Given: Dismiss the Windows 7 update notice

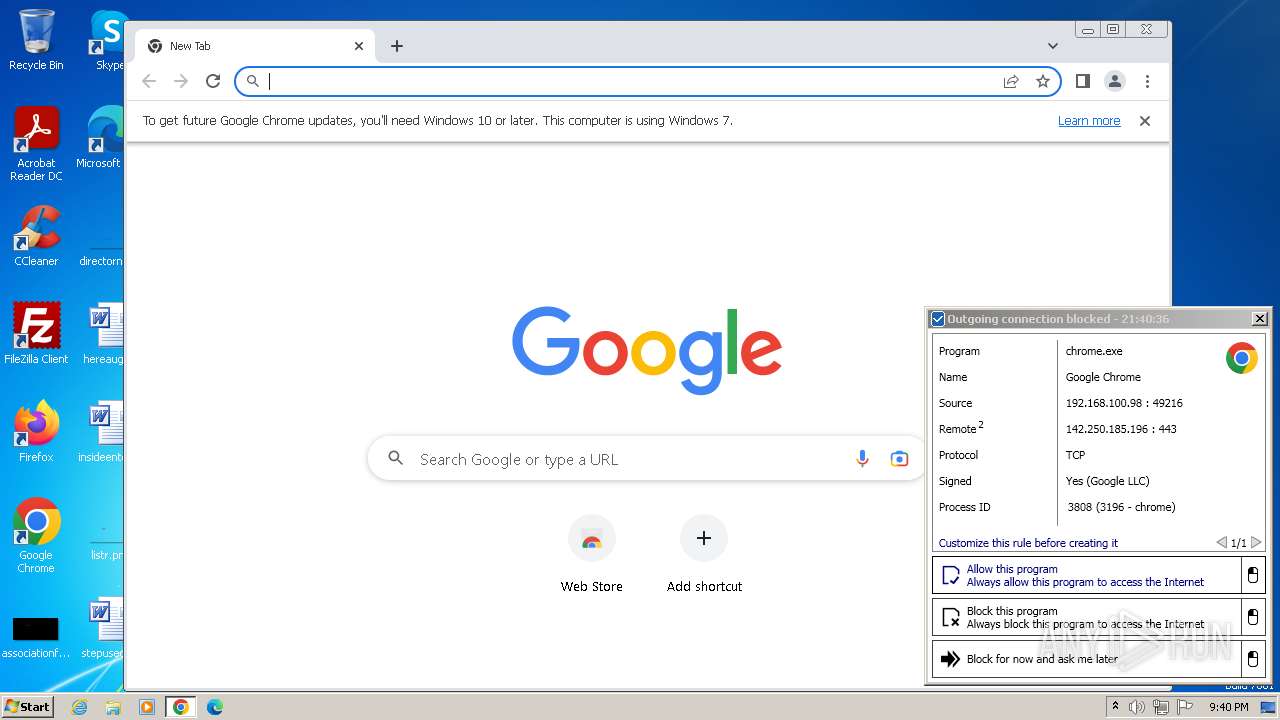Looking at the screenshot, I should point(1145,121).
